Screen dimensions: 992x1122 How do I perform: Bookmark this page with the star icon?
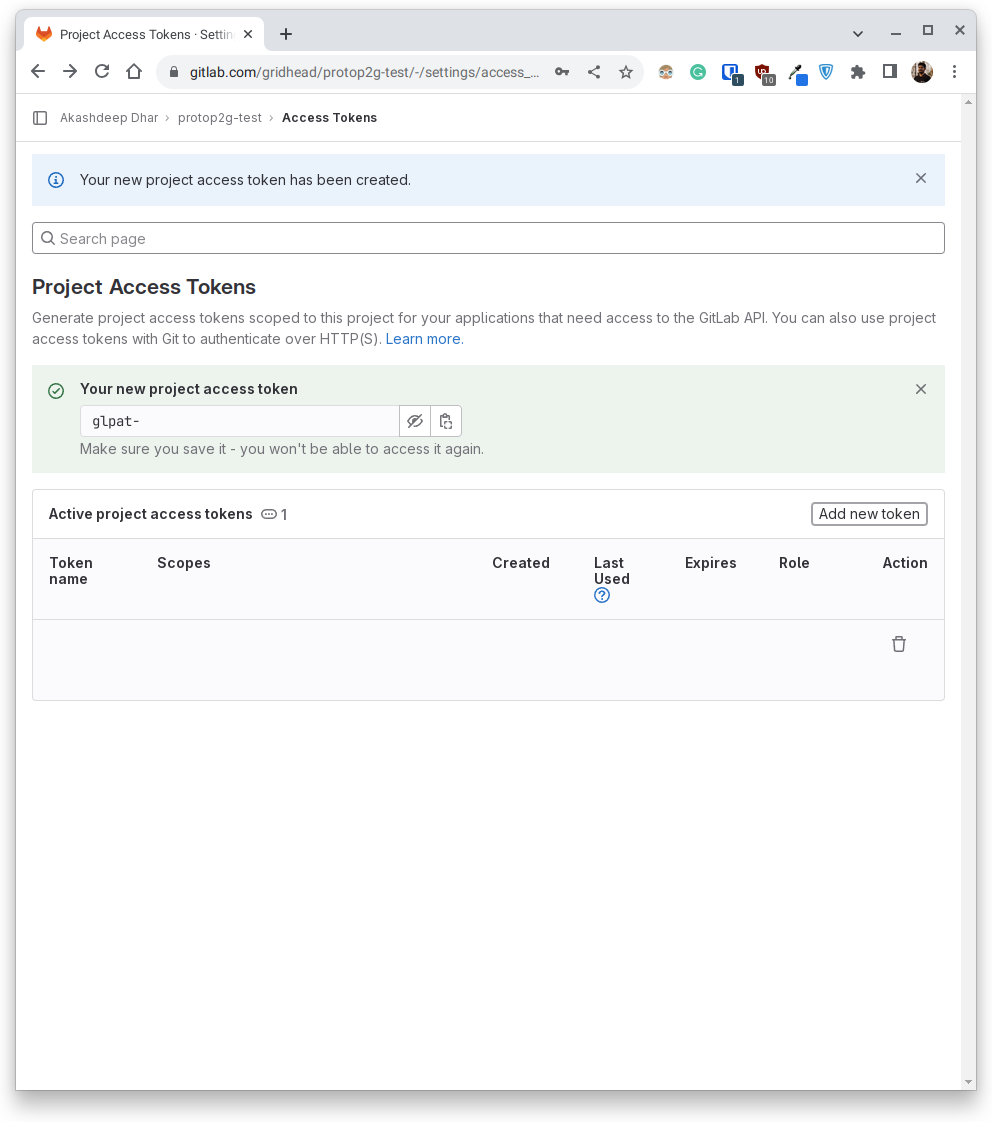point(626,72)
